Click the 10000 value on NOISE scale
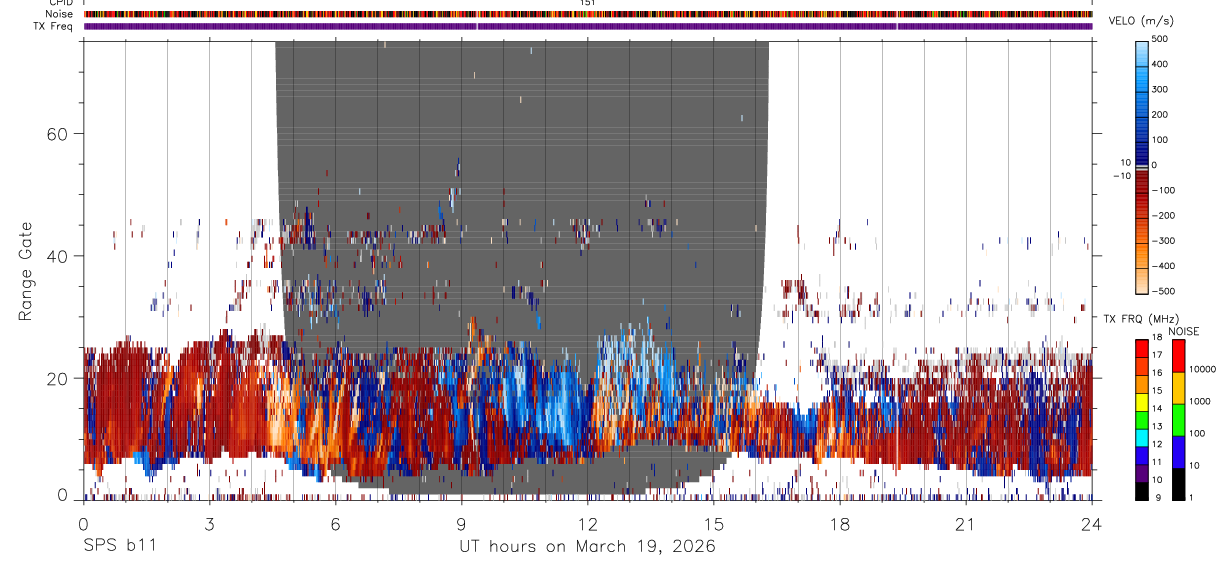 coord(1203,369)
